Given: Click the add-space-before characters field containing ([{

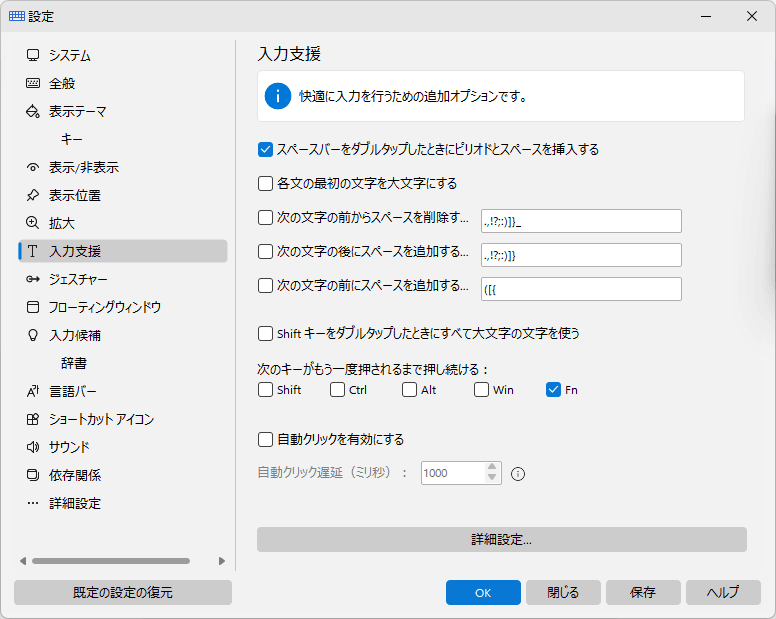Looking at the screenshot, I should (581, 289).
